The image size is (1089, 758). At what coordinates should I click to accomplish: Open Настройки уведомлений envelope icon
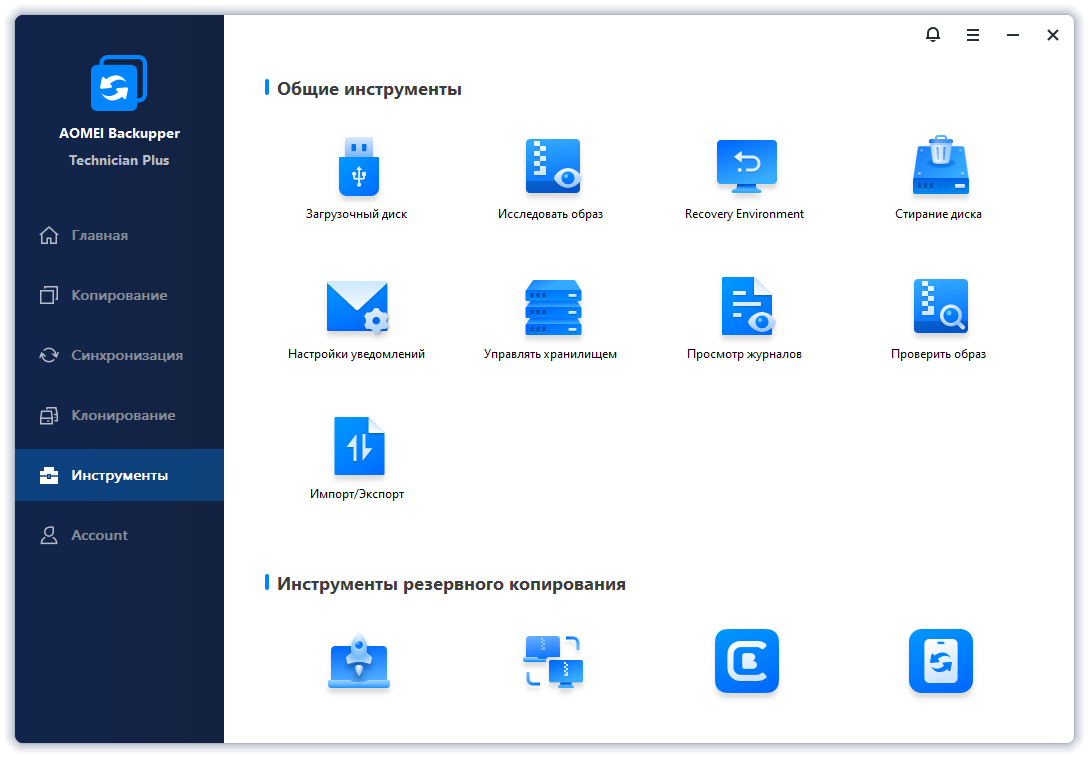[358, 306]
